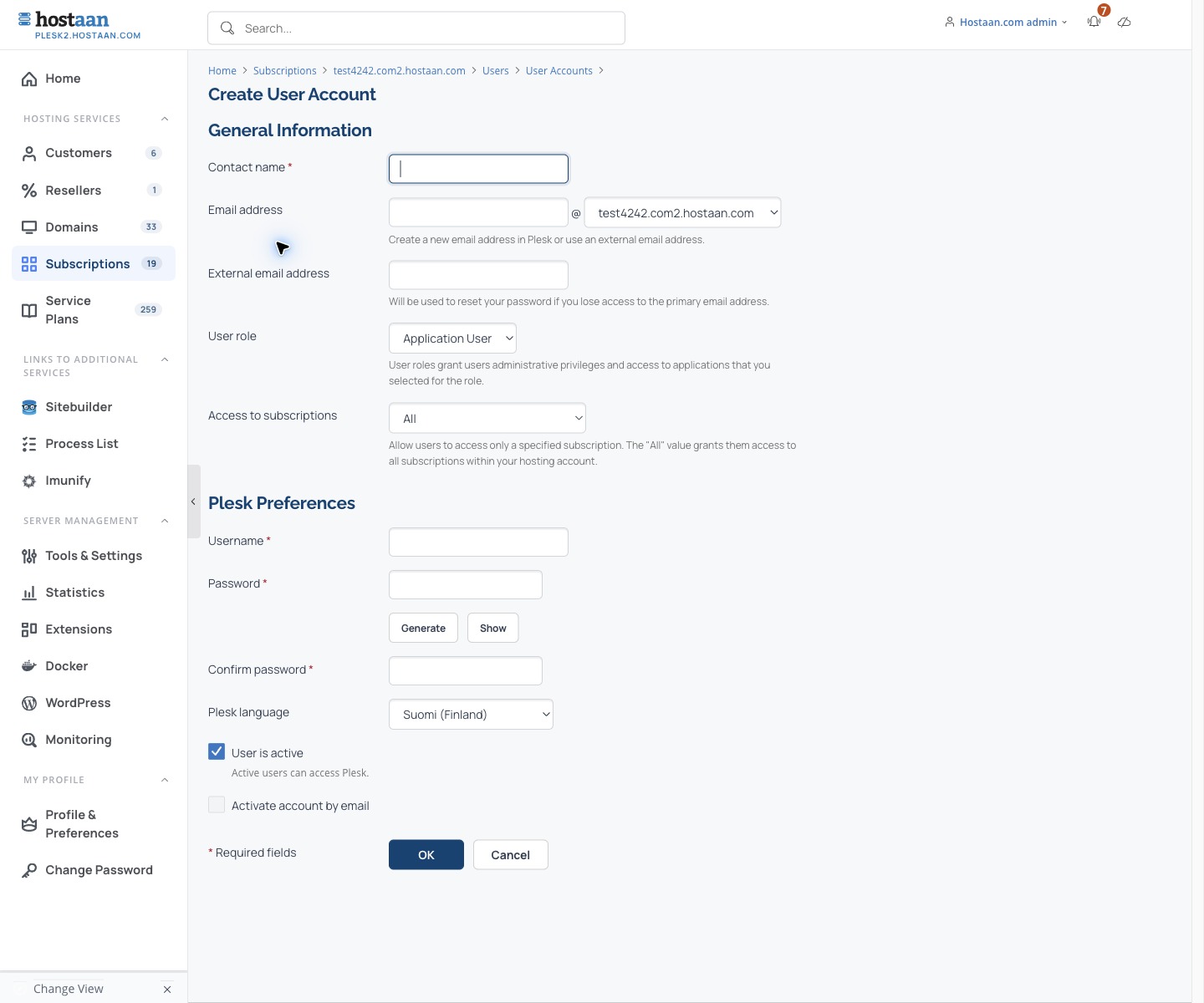The image size is (1204, 1003).
Task: Collapse the My Profile section
Action: [x=165, y=780]
